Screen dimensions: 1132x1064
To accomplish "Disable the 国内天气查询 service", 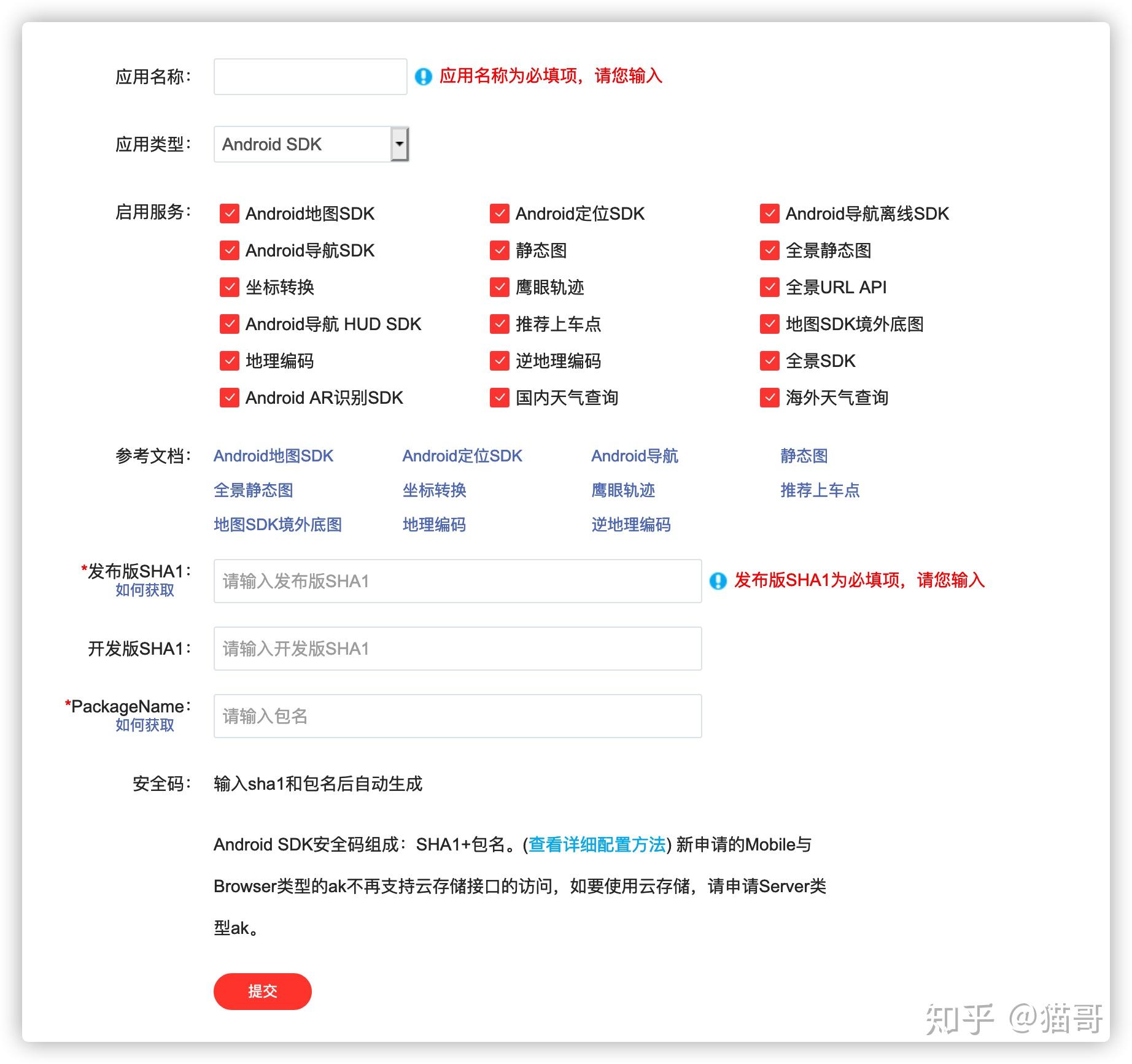I will (498, 398).
